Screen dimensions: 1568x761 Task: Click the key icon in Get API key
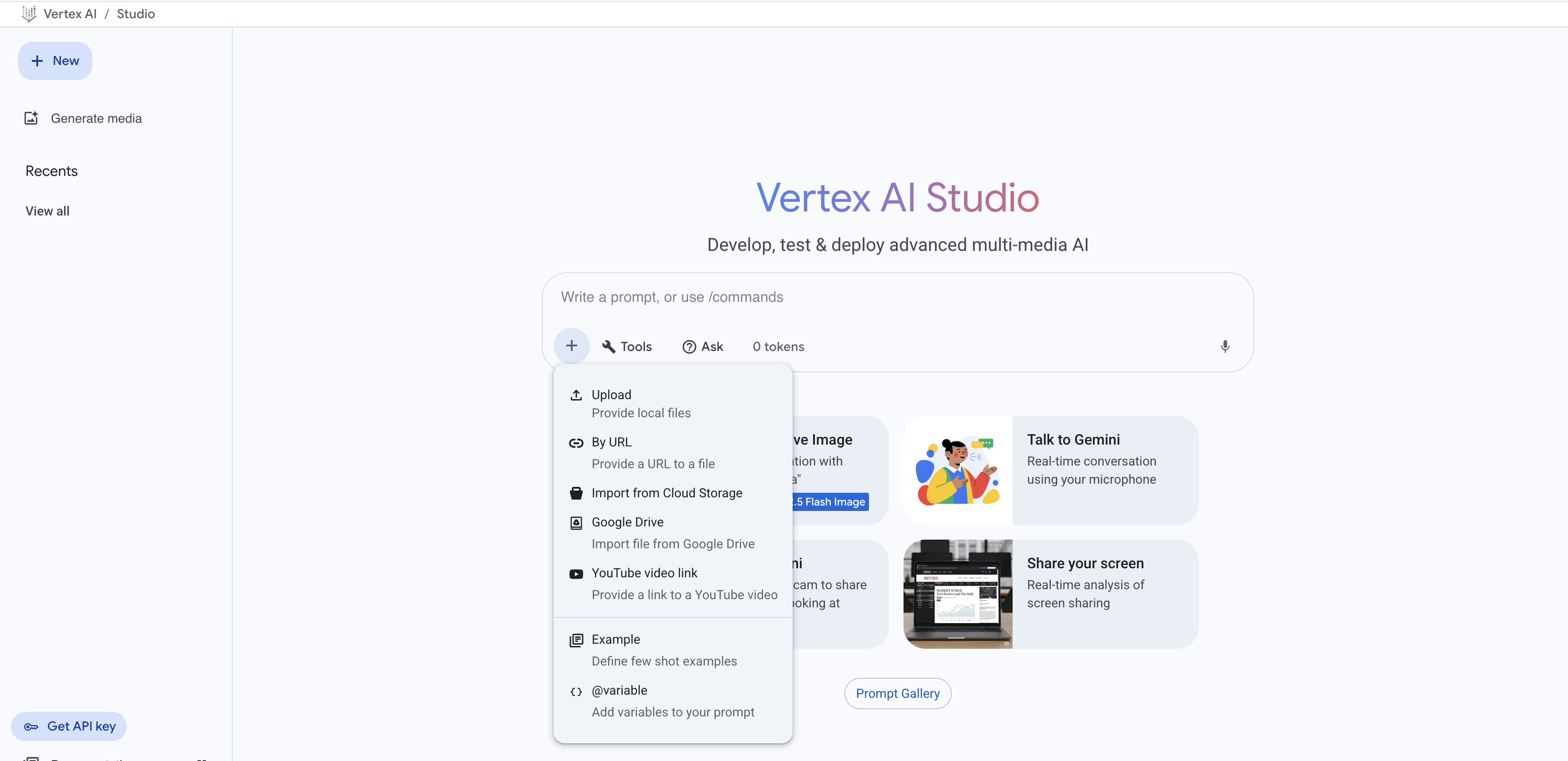click(30, 726)
